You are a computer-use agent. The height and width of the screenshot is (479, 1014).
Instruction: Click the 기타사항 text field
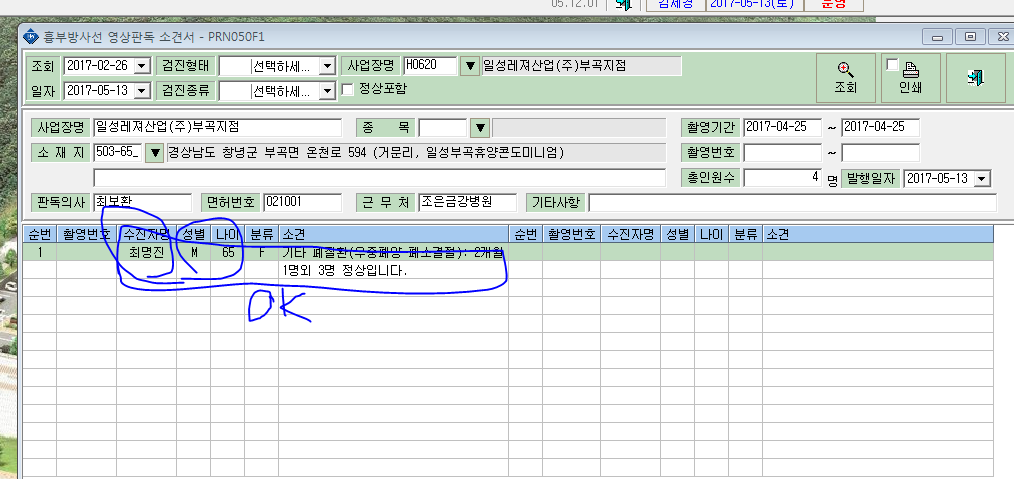click(792, 202)
